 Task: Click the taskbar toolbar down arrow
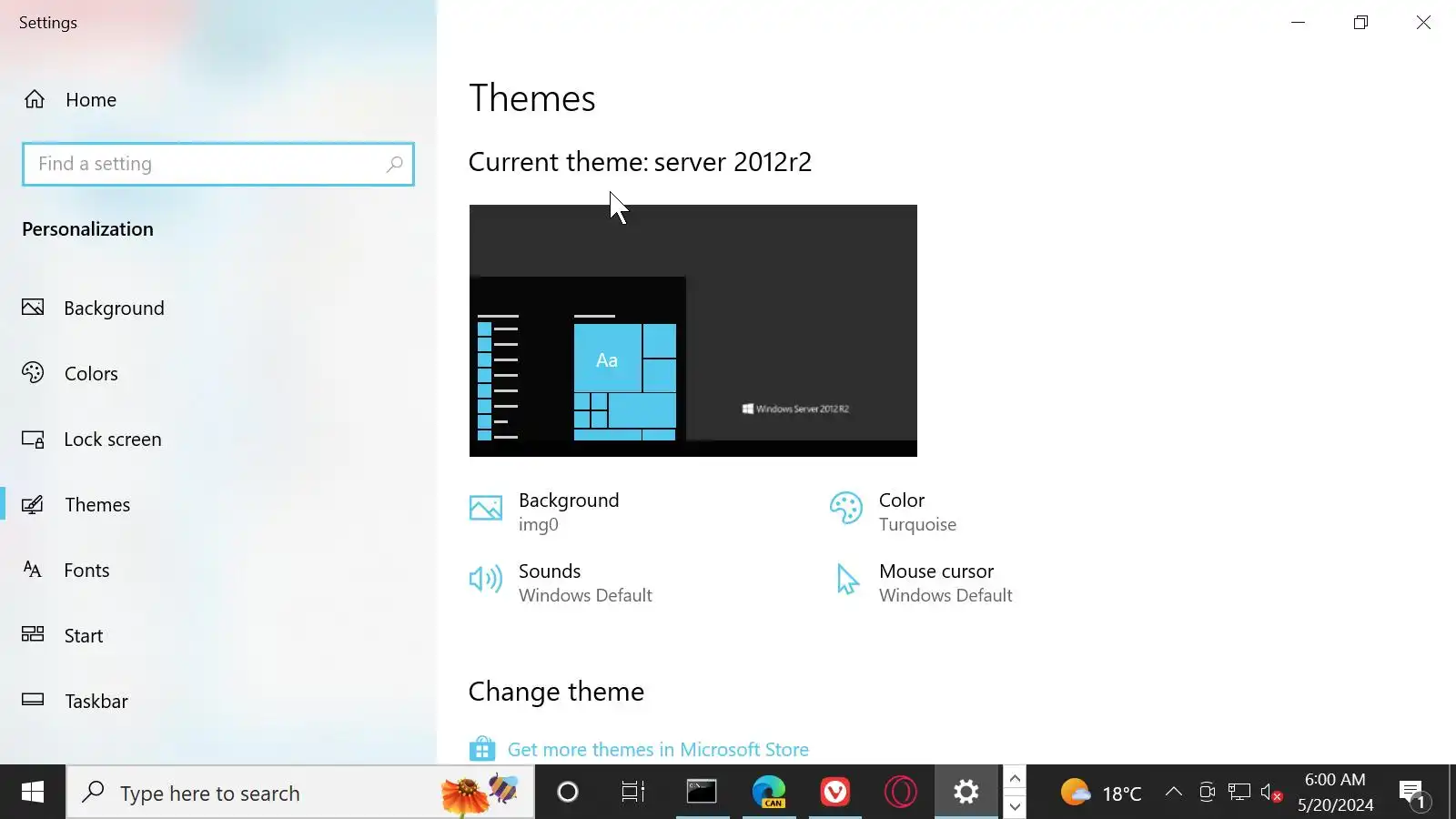click(x=1015, y=806)
